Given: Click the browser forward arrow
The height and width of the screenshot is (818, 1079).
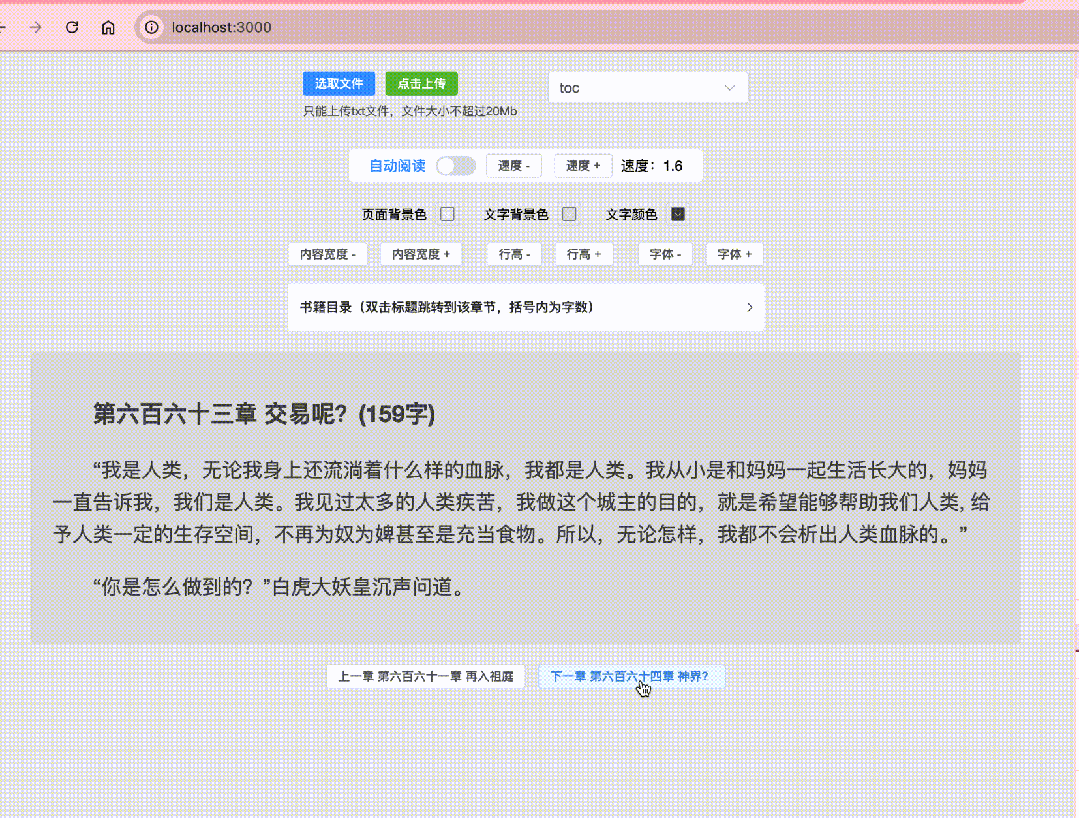Looking at the screenshot, I should pyautogui.click(x=35, y=28).
